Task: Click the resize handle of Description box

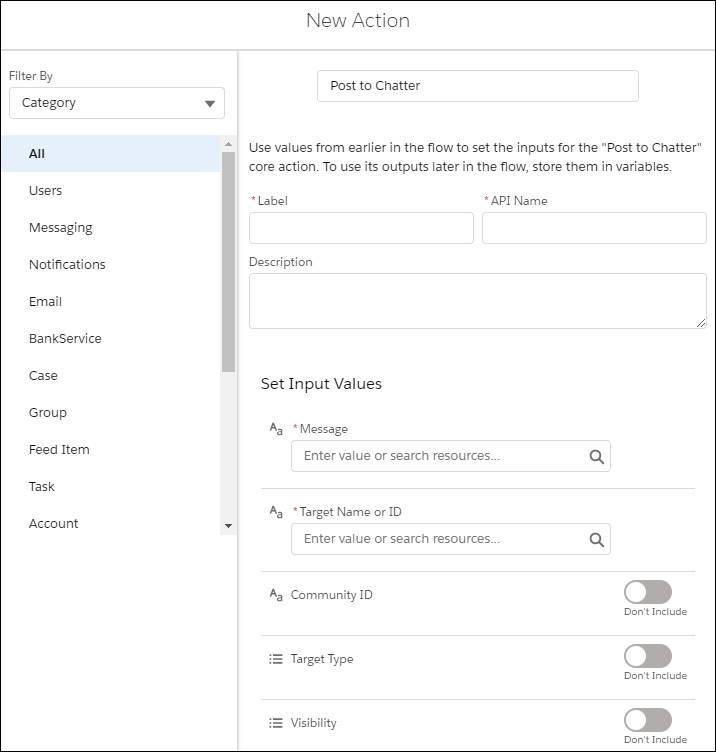Action: [701, 323]
